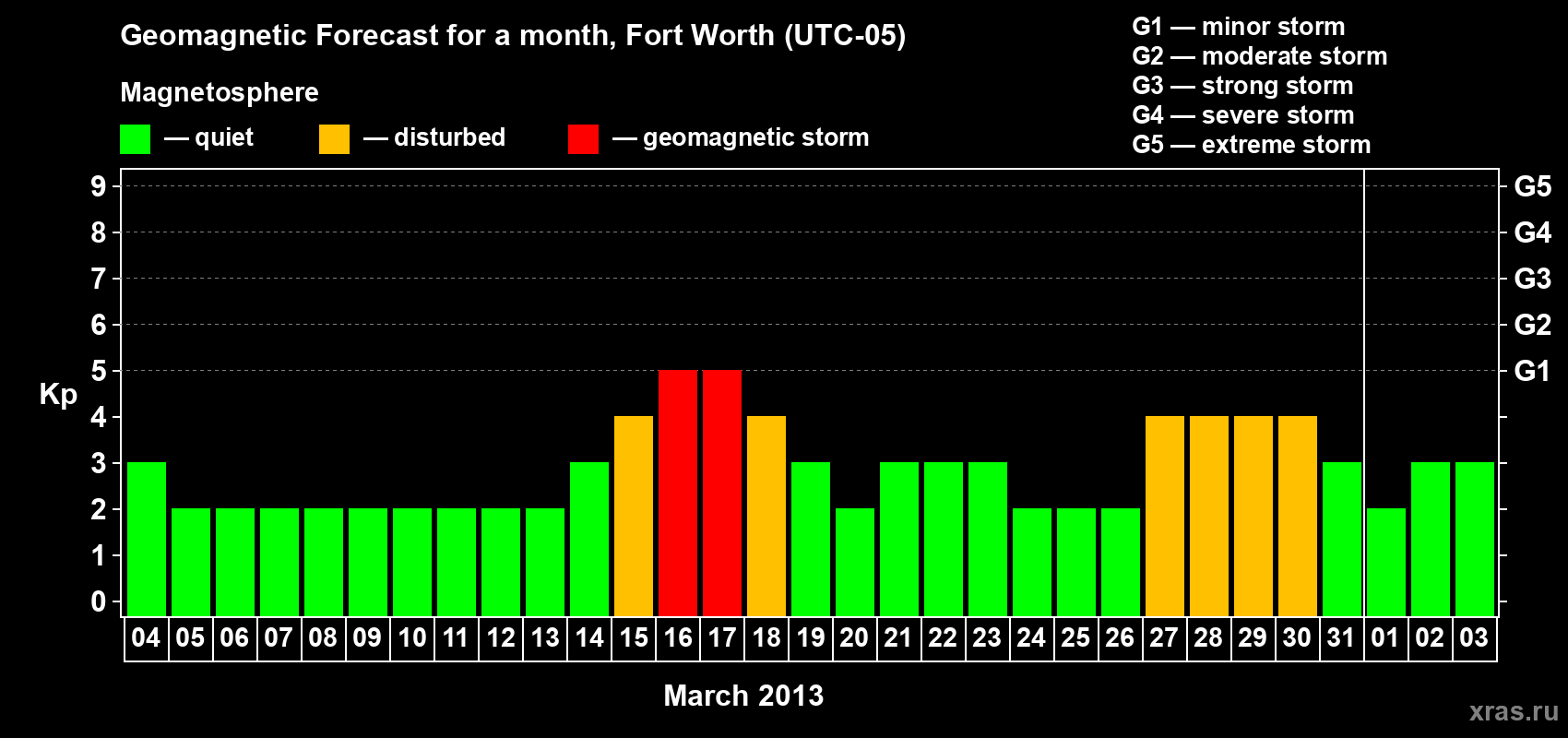Click the green quiet legend swatch
This screenshot has width=1568, height=738.
tap(135, 139)
